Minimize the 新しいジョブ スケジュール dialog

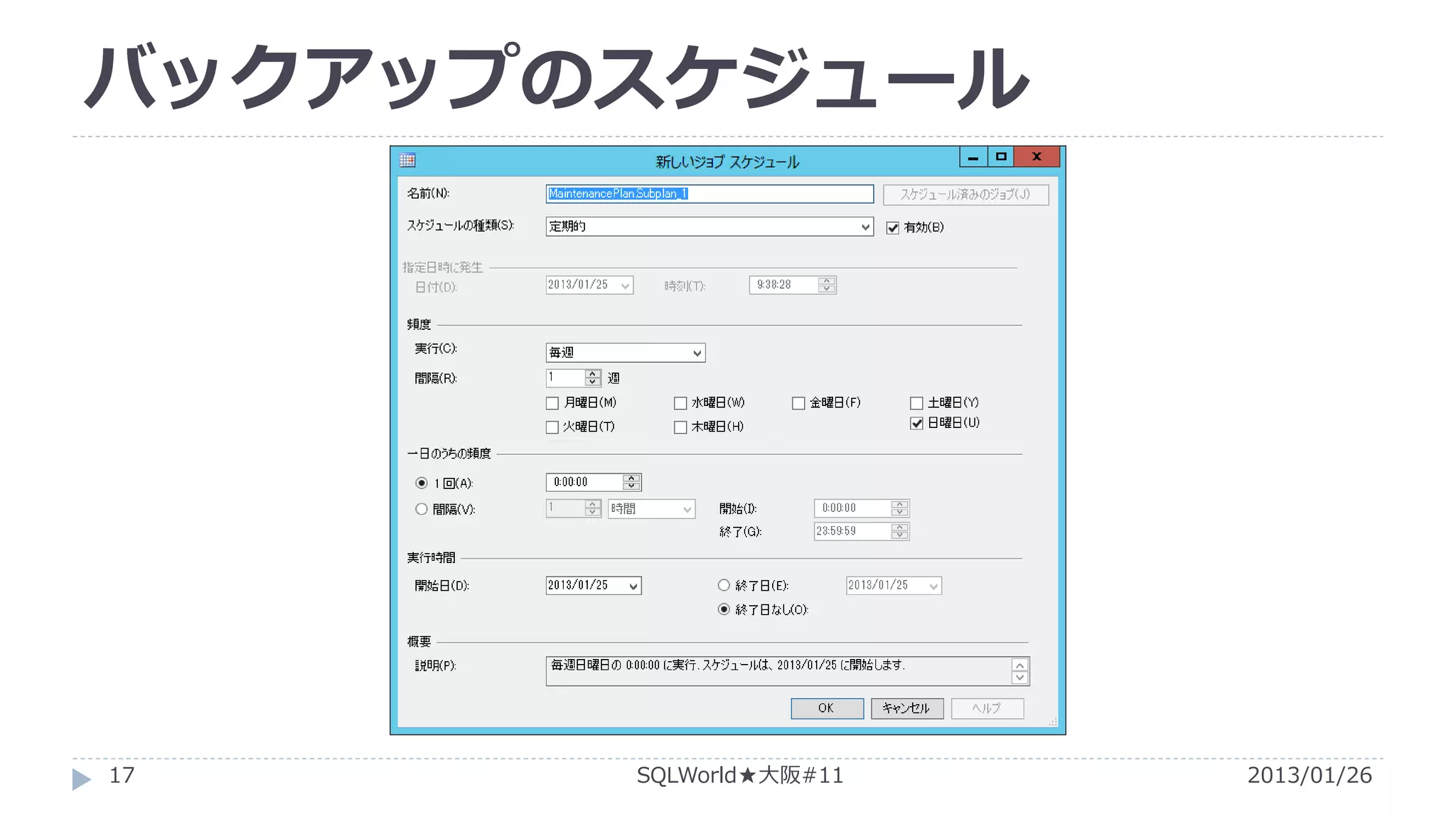tap(973, 157)
